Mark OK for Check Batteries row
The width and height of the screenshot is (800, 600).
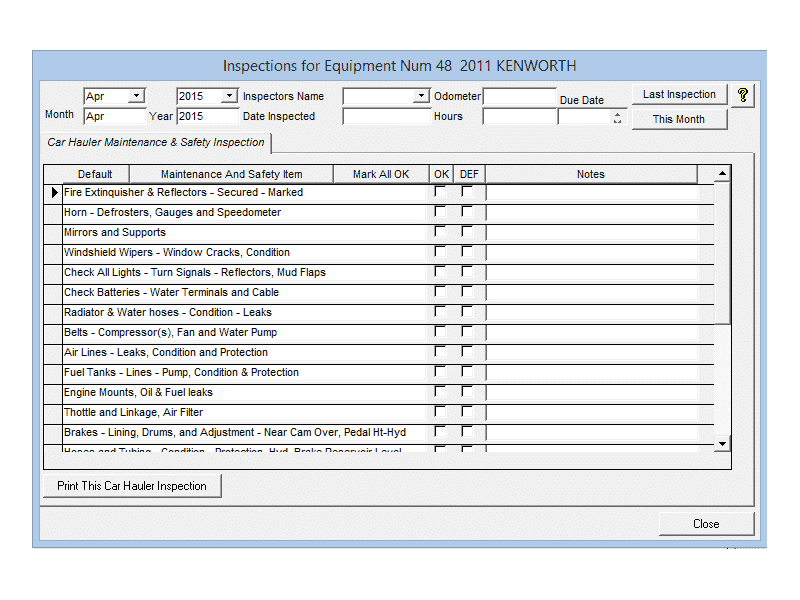440,292
